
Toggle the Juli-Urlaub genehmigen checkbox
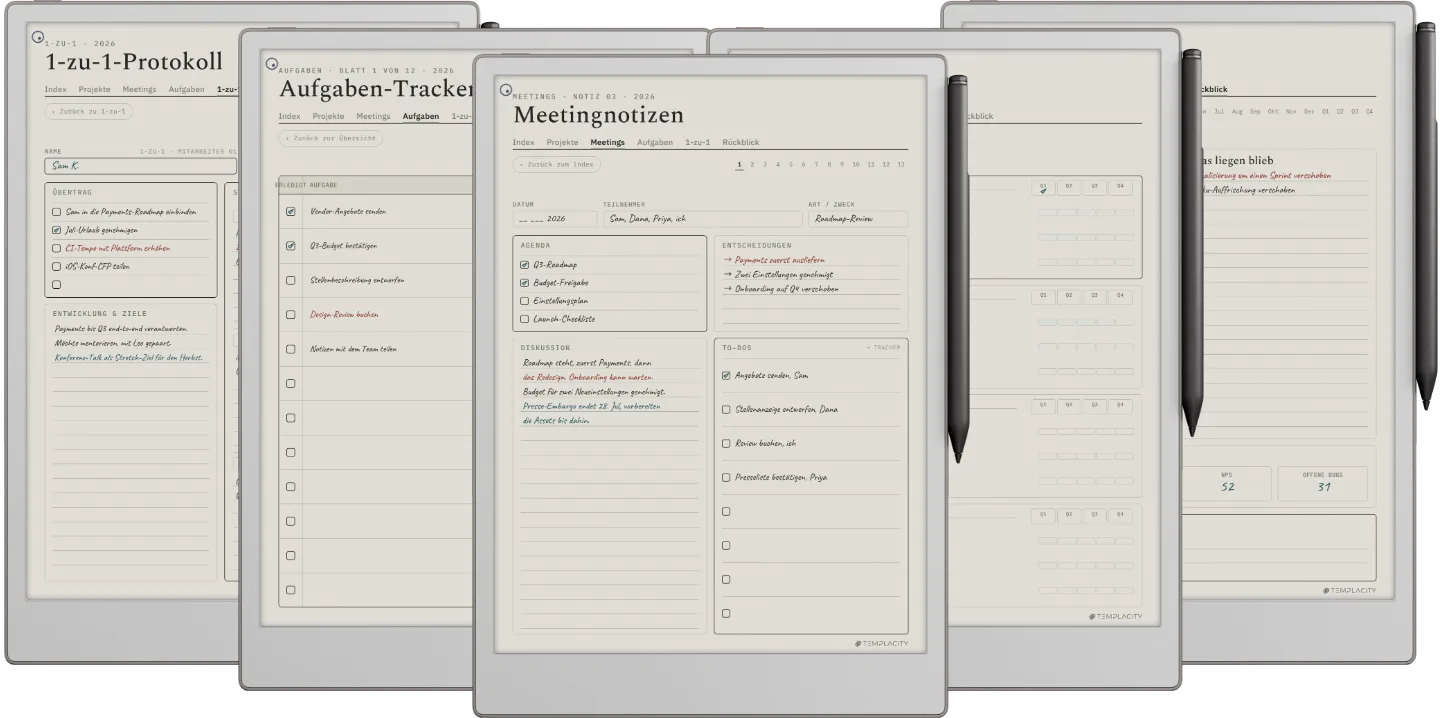57,230
